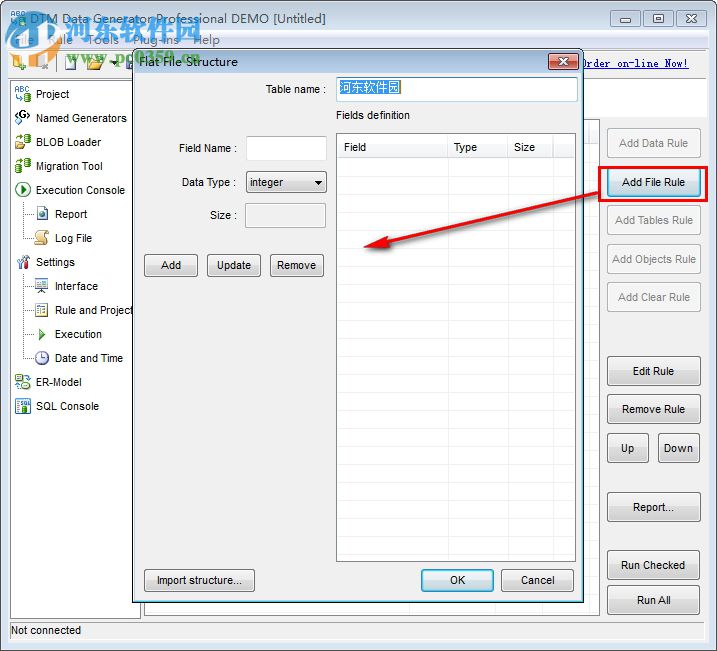The image size is (717, 651).
Task: Cancel the Flat File Structure dialog
Action: [x=537, y=580]
